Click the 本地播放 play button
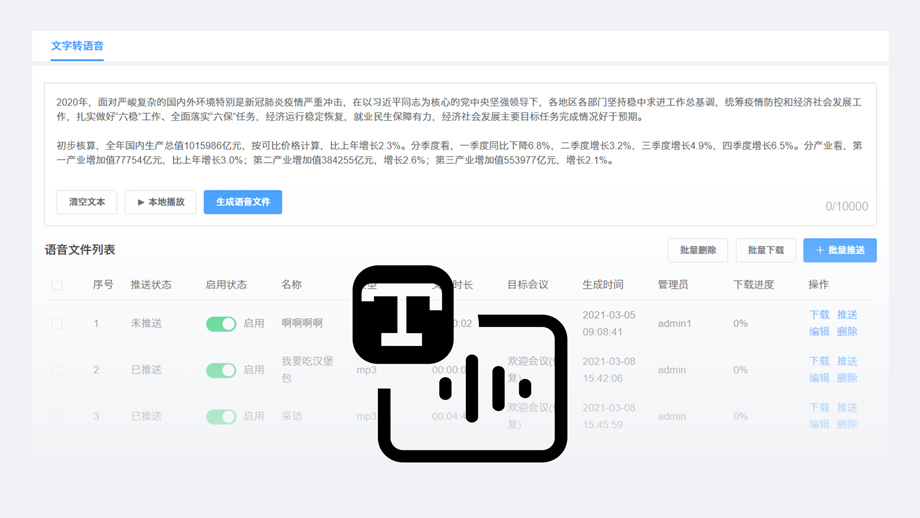Viewport: 920px width, 518px height. pyautogui.click(x=161, y=202)
